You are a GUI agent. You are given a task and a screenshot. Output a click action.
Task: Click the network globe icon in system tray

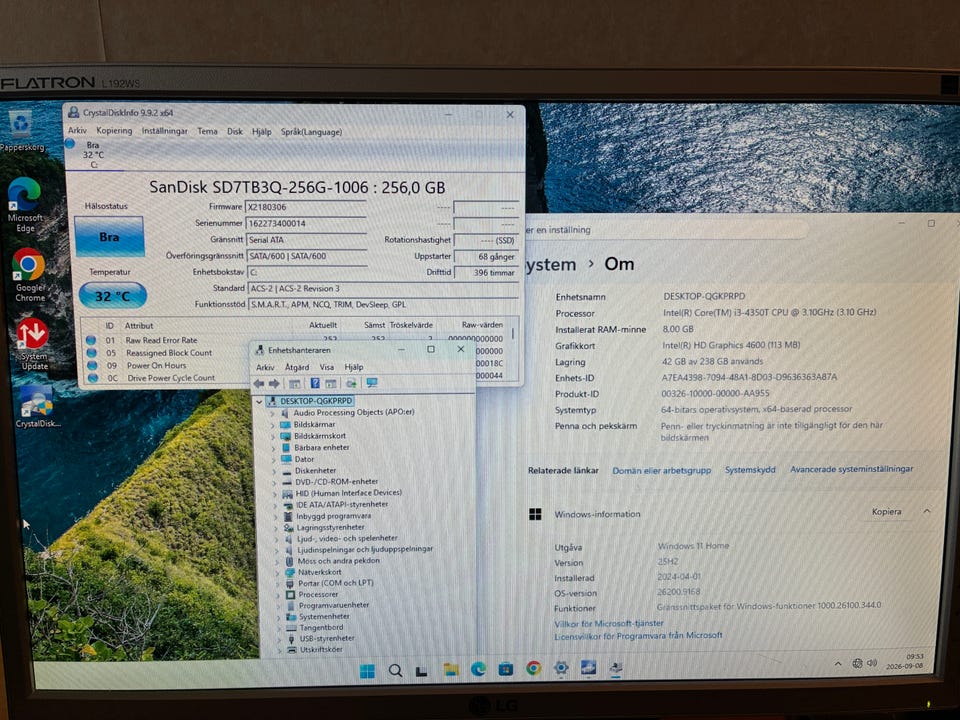(x=858, y=663)
